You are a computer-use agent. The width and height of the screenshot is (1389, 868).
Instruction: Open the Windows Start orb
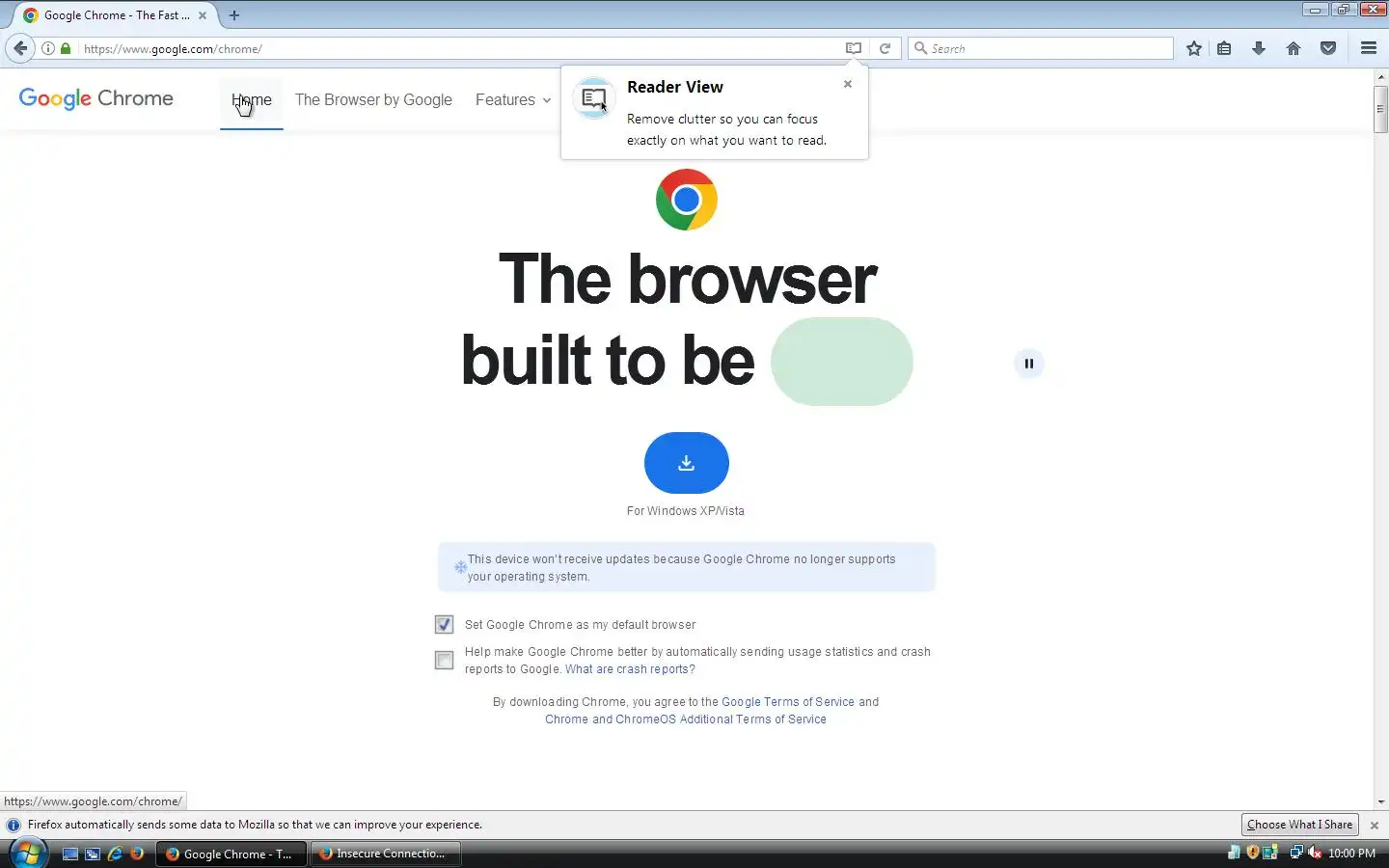pos(28,854)
